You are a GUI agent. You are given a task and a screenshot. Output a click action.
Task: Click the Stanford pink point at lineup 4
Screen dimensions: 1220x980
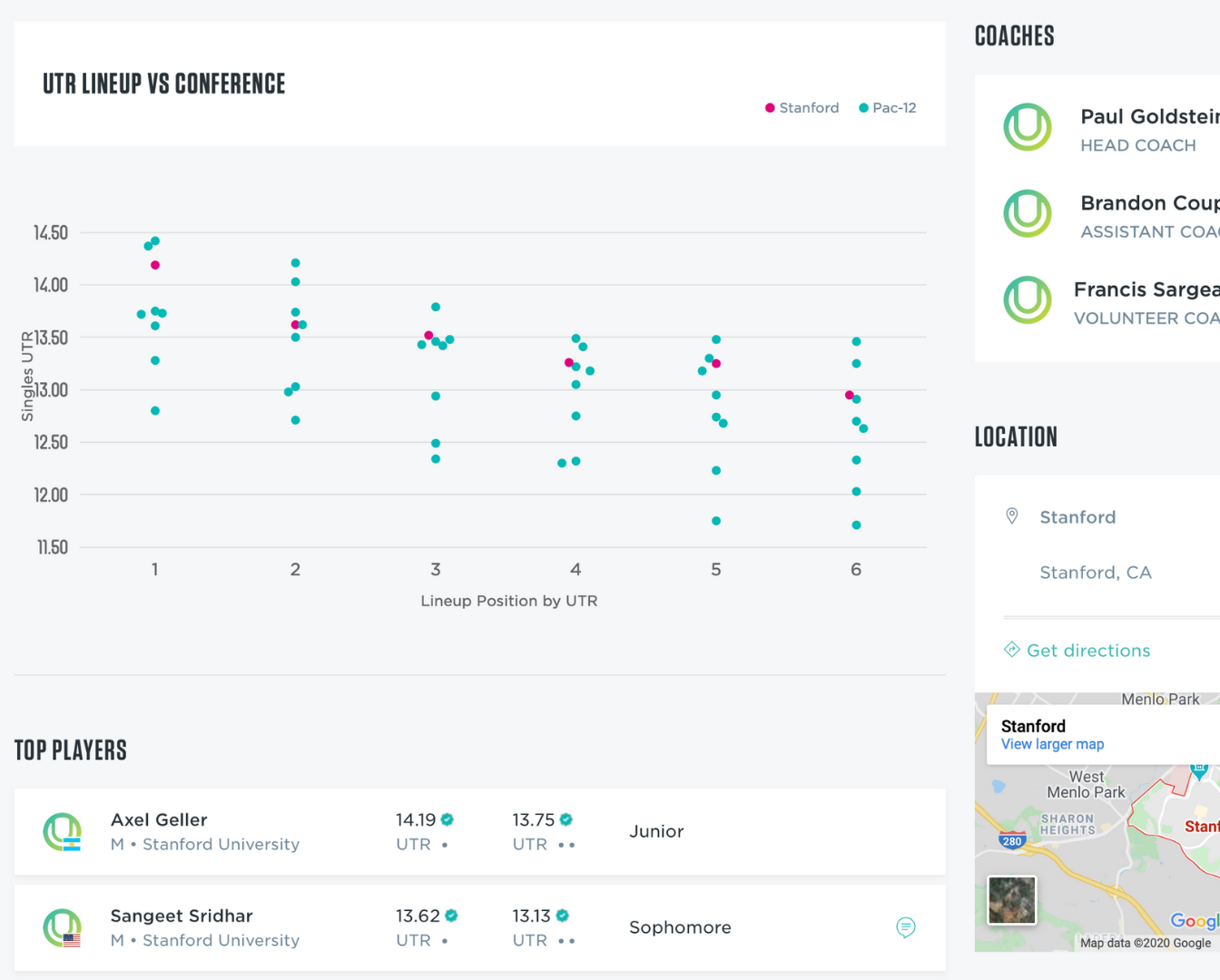569,363
